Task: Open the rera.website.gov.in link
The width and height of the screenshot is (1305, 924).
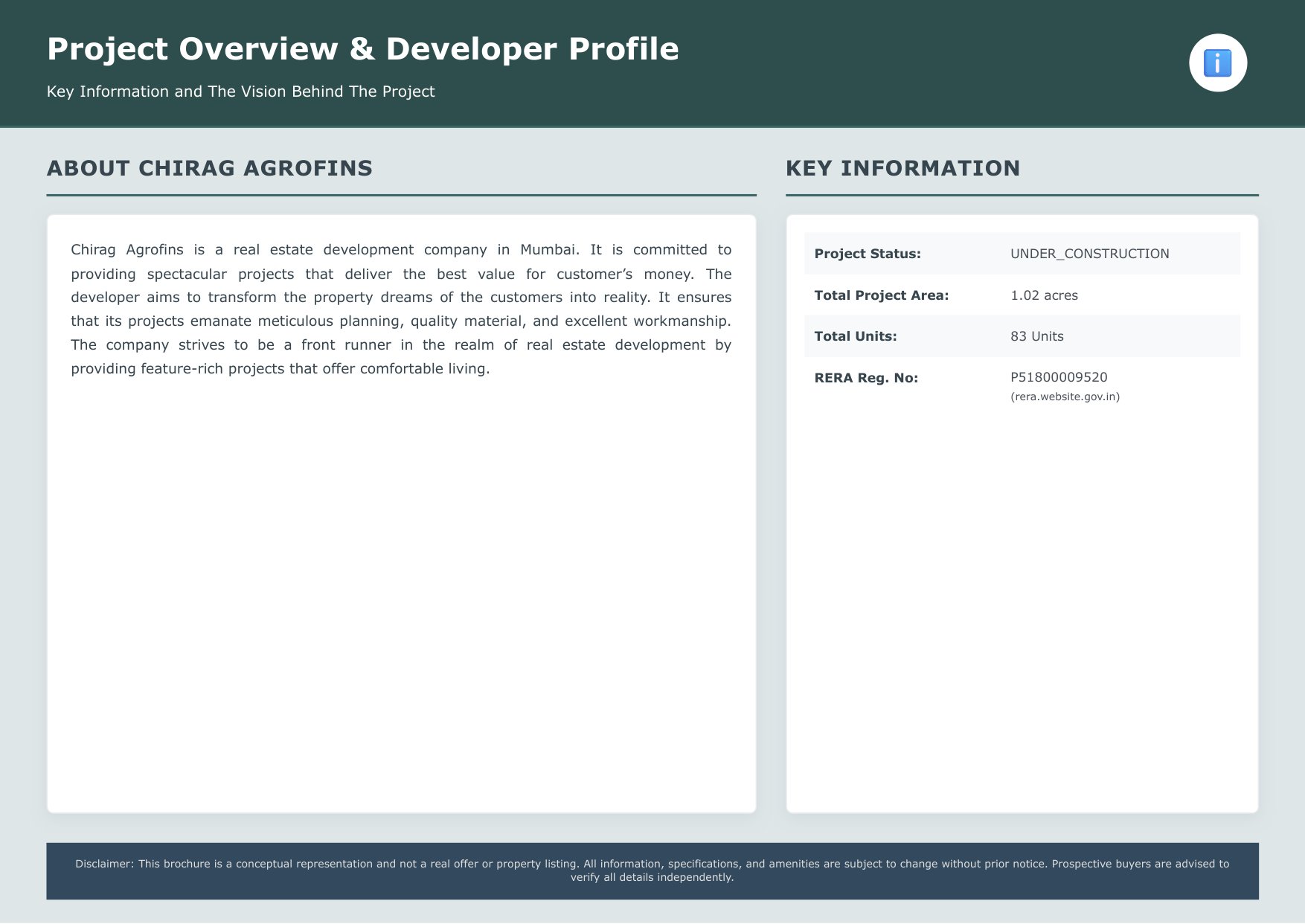Action: [x=1065, y=397]
